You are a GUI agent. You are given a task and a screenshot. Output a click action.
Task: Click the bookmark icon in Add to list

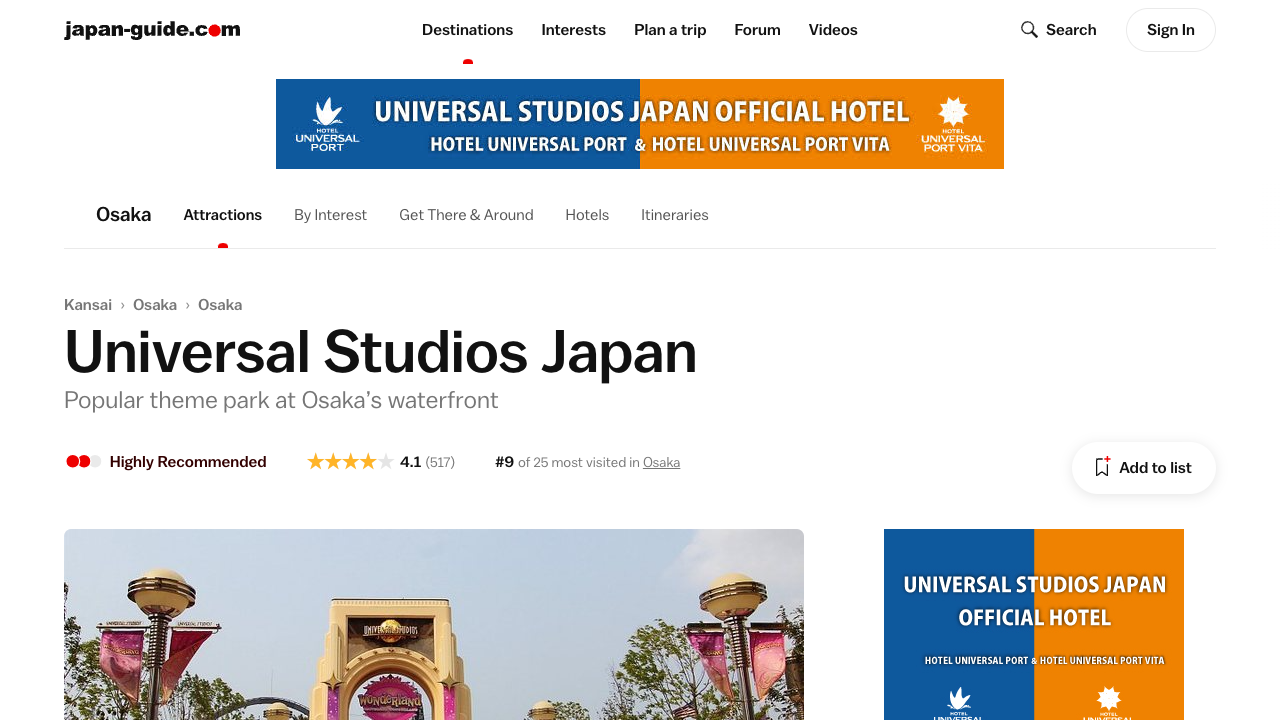click(x=1102, y=467)
